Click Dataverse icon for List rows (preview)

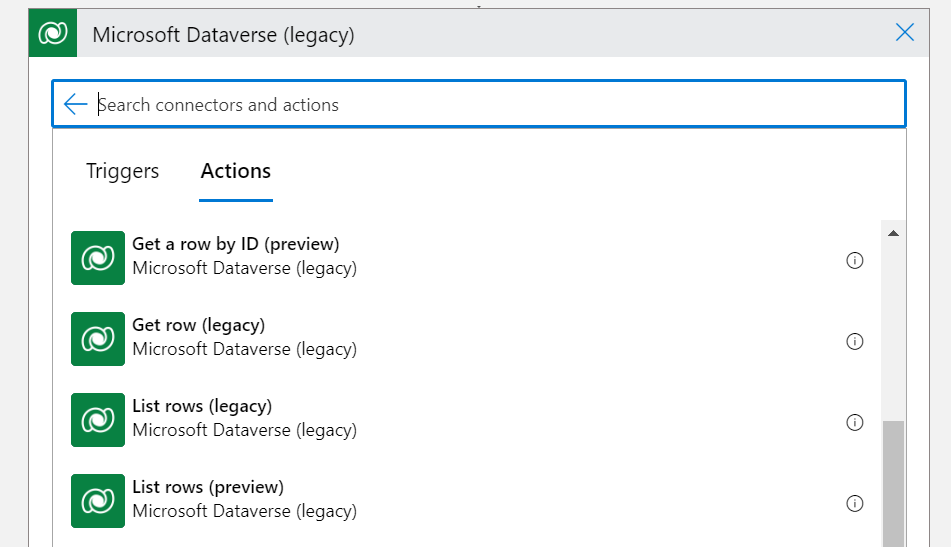[x=98, y=501]
